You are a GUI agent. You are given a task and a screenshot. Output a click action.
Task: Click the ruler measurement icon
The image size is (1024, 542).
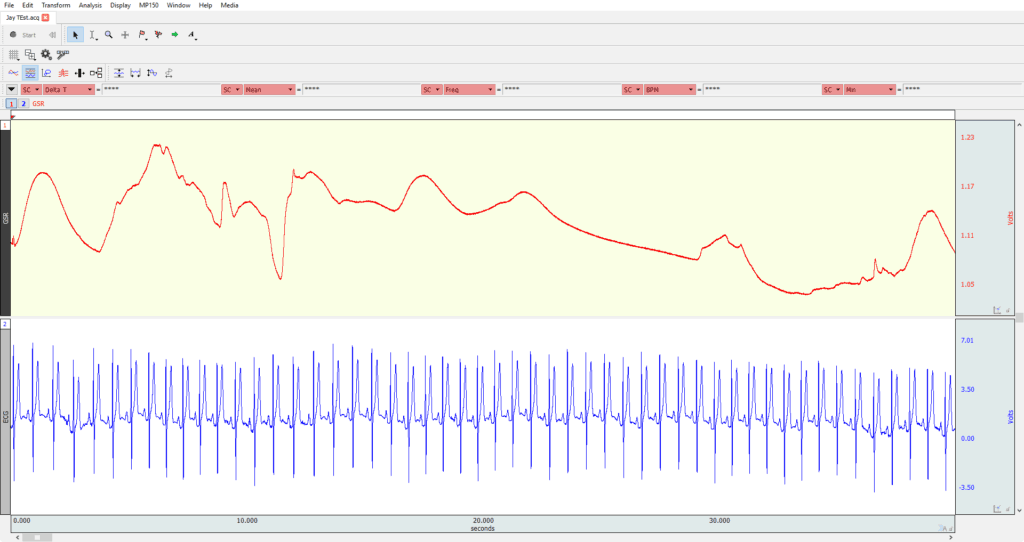[x=63, y=55]
